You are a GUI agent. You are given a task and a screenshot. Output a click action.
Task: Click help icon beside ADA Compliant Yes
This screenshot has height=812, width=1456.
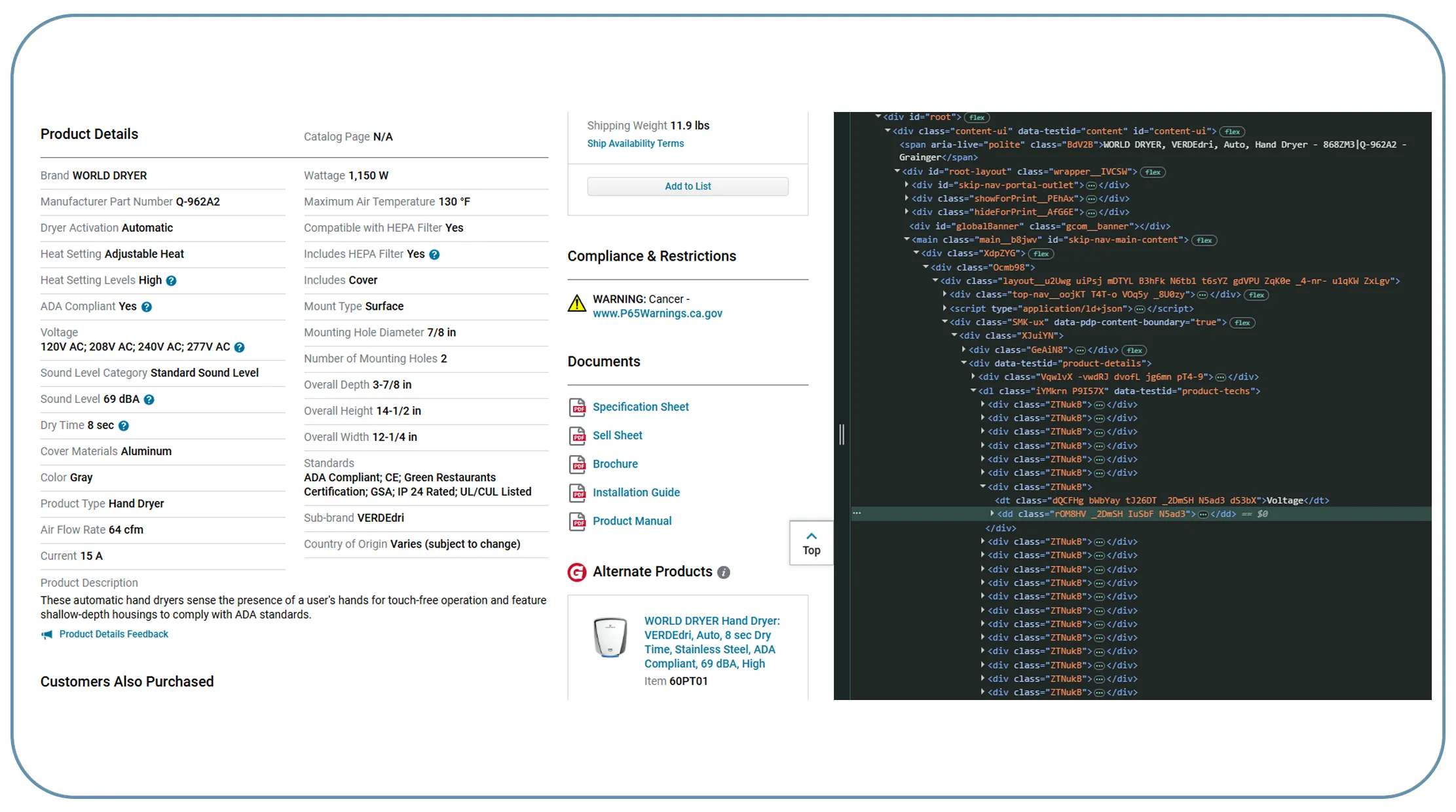tap(147, 307)
